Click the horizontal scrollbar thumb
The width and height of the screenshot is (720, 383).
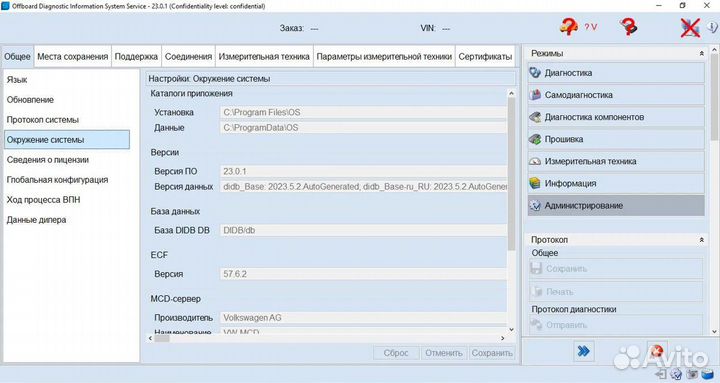162,338
